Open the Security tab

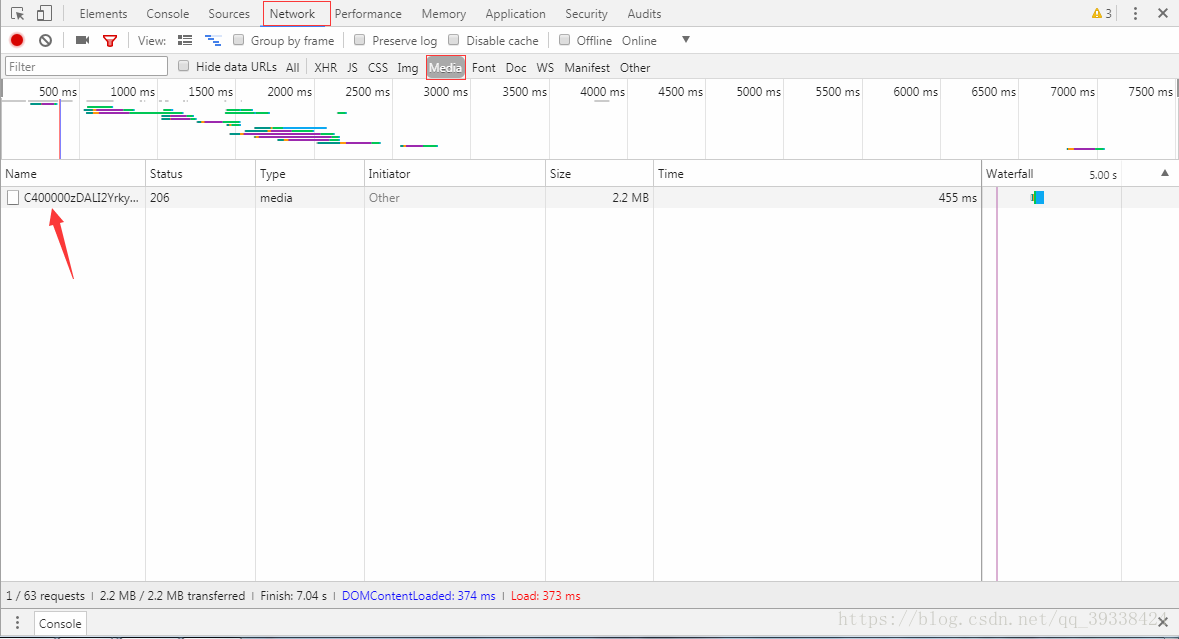[586, 14]
